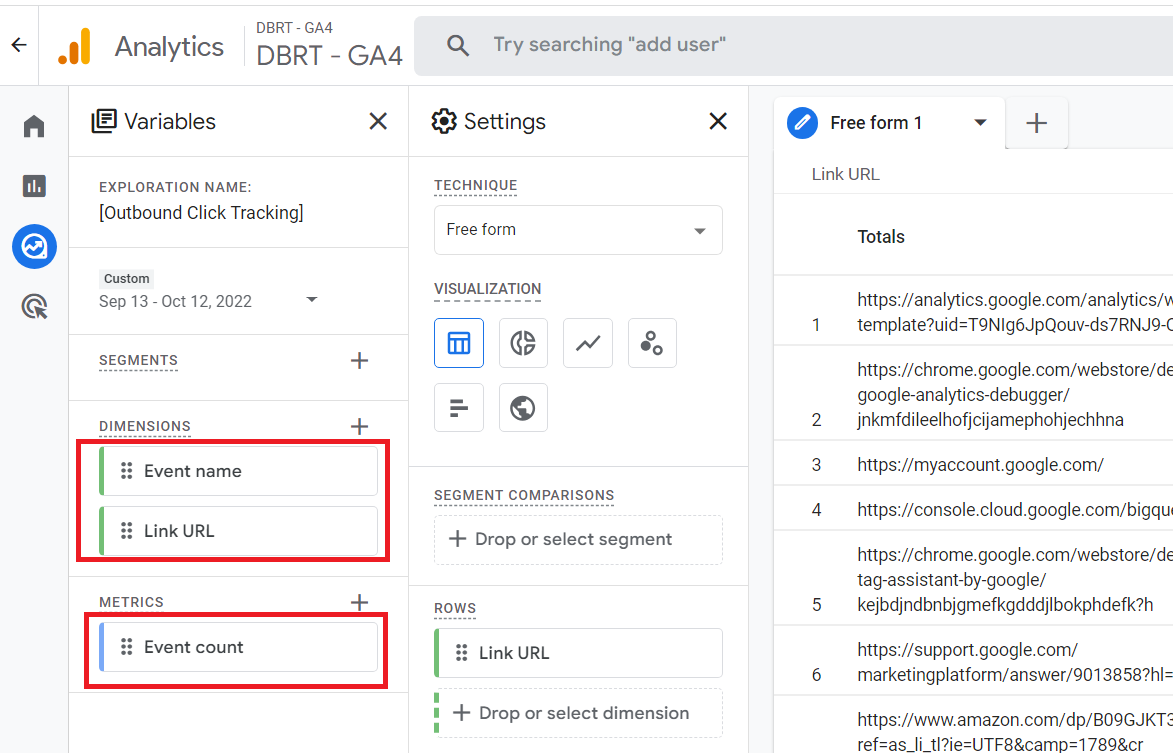Screen dimensions: 1173x753
Task: Click the Custom date badge
Action: point(126,278)
